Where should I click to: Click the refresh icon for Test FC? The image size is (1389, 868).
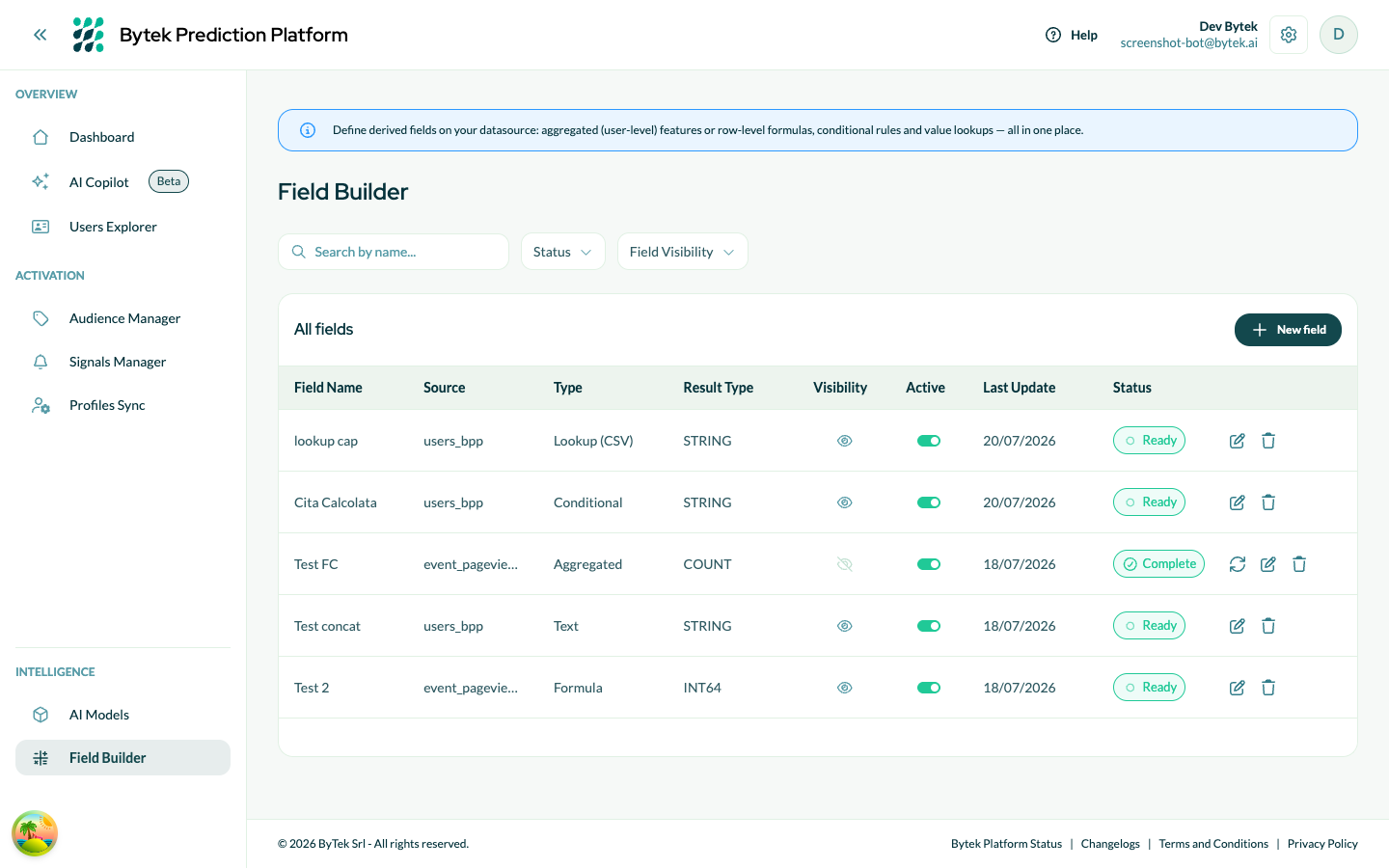[1238, 564]
